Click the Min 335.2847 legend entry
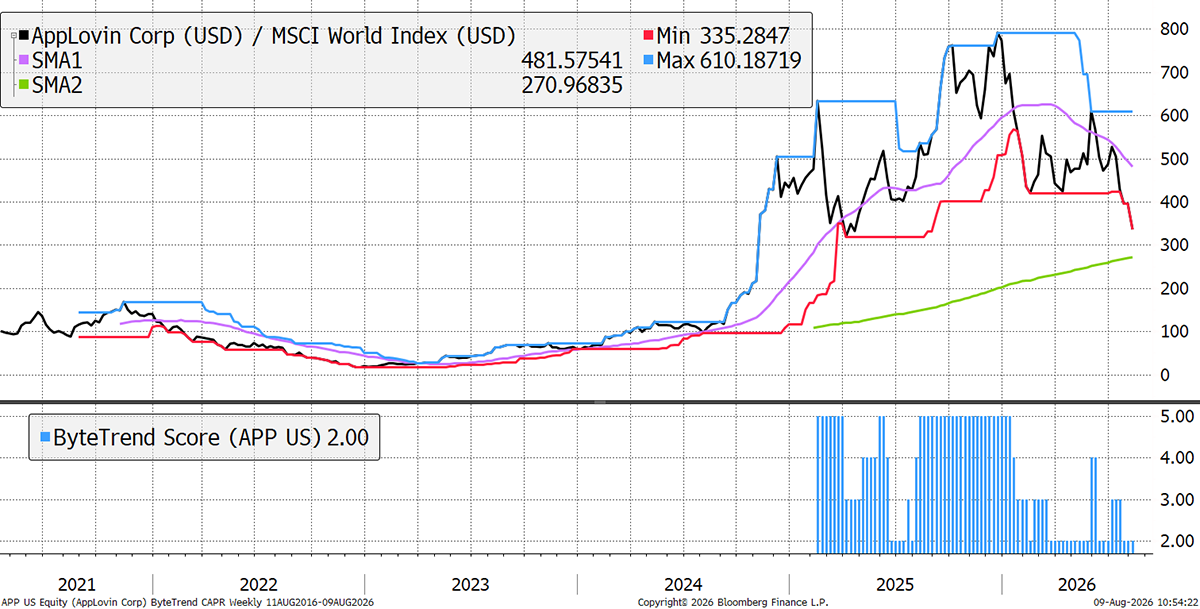Viewport: 1200px width, 609px height. [x=716, y=36]
